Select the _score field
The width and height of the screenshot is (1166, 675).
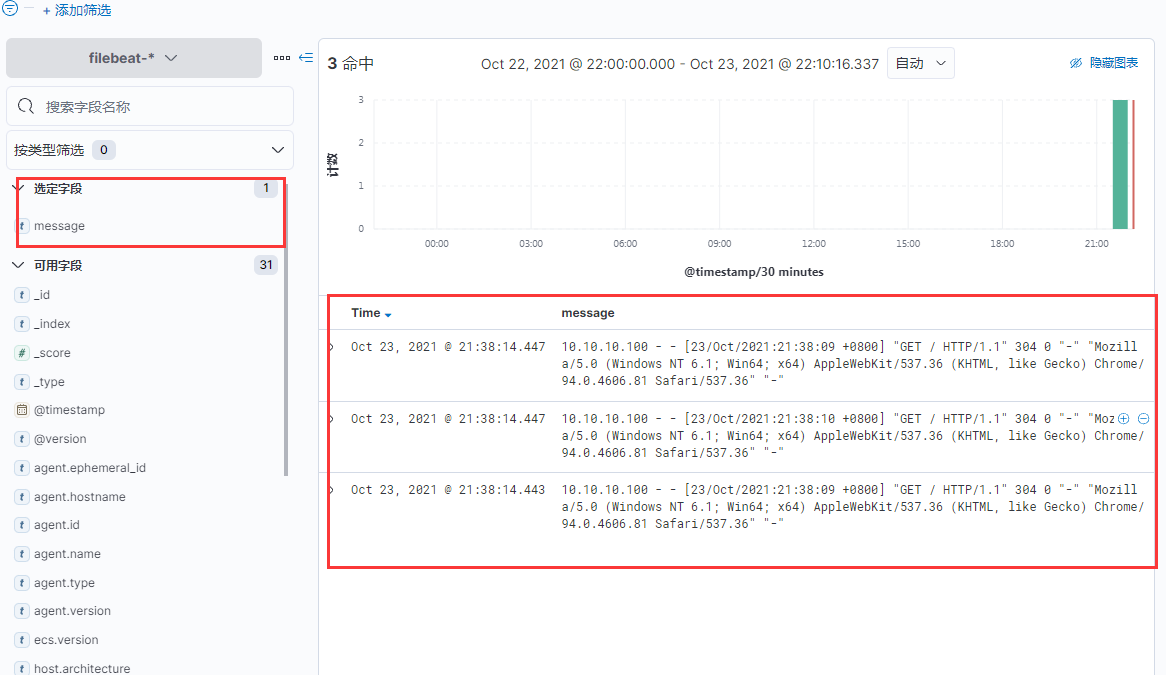52,353
